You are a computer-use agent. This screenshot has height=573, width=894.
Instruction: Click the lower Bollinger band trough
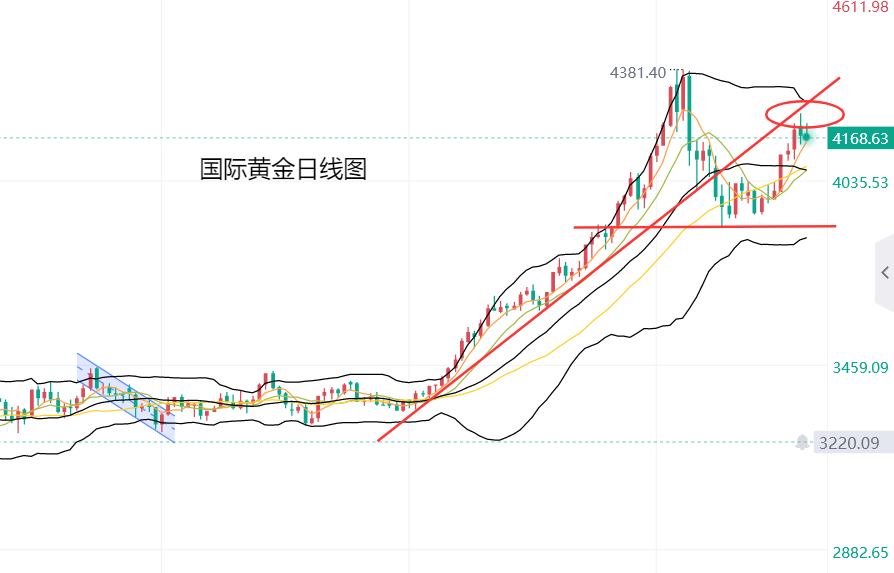[495, 438]
